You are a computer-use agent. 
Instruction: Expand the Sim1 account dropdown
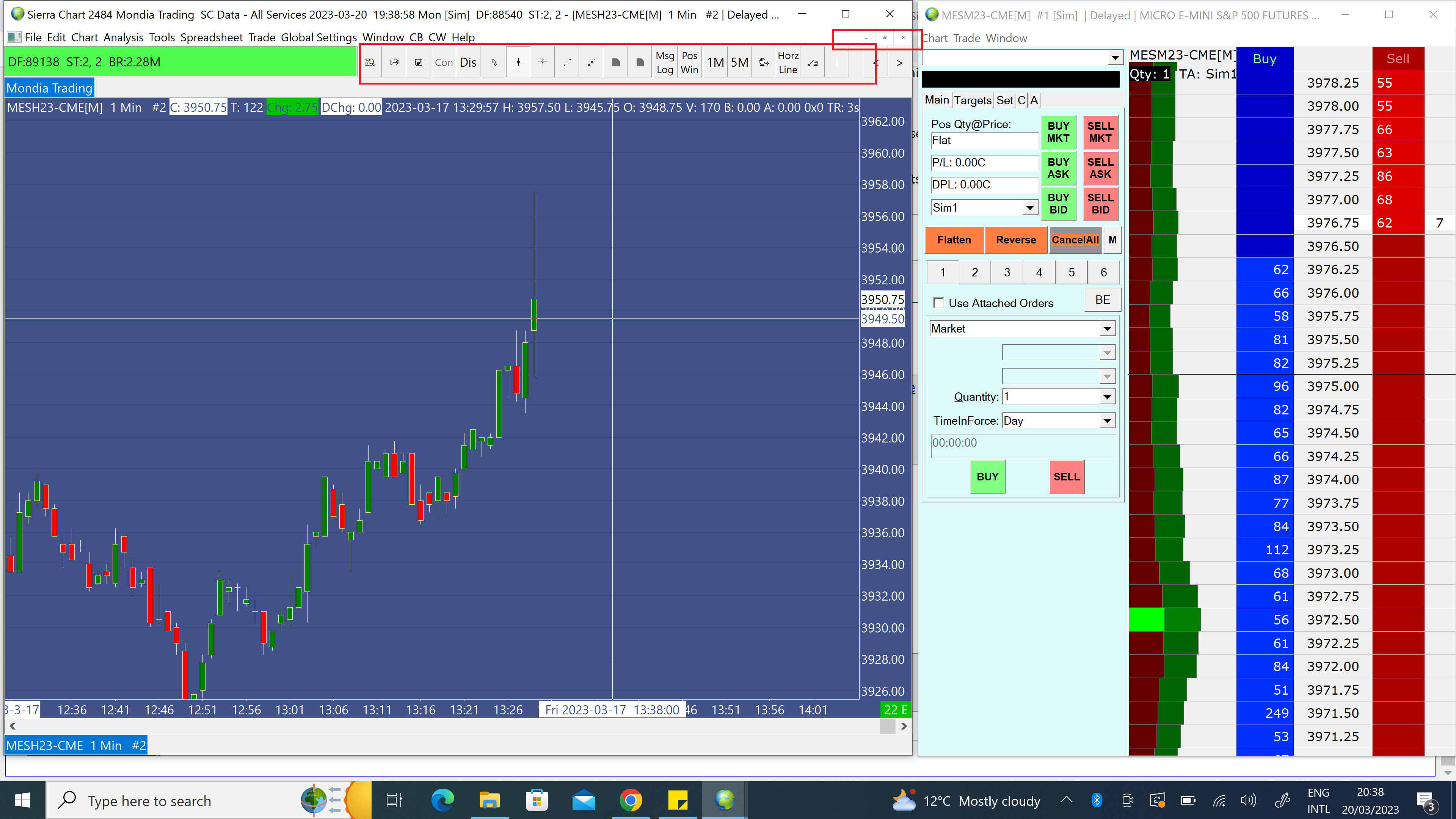(x=1030, y=207)
